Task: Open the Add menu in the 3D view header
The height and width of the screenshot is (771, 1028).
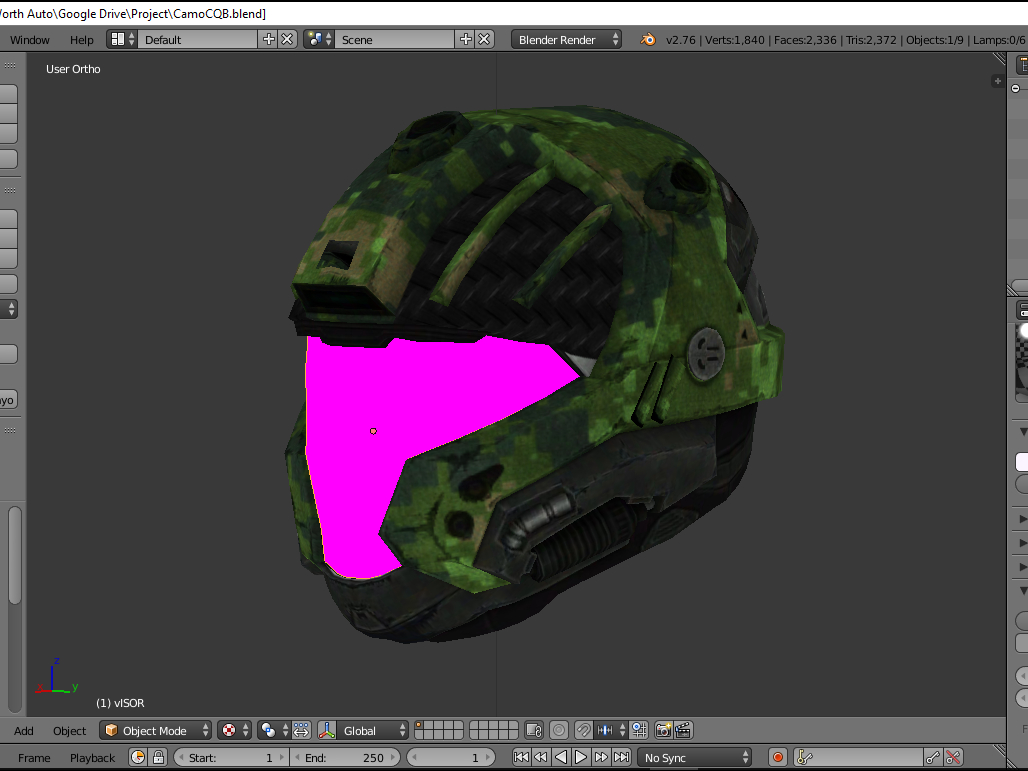Action: click(x=24, y=731)
